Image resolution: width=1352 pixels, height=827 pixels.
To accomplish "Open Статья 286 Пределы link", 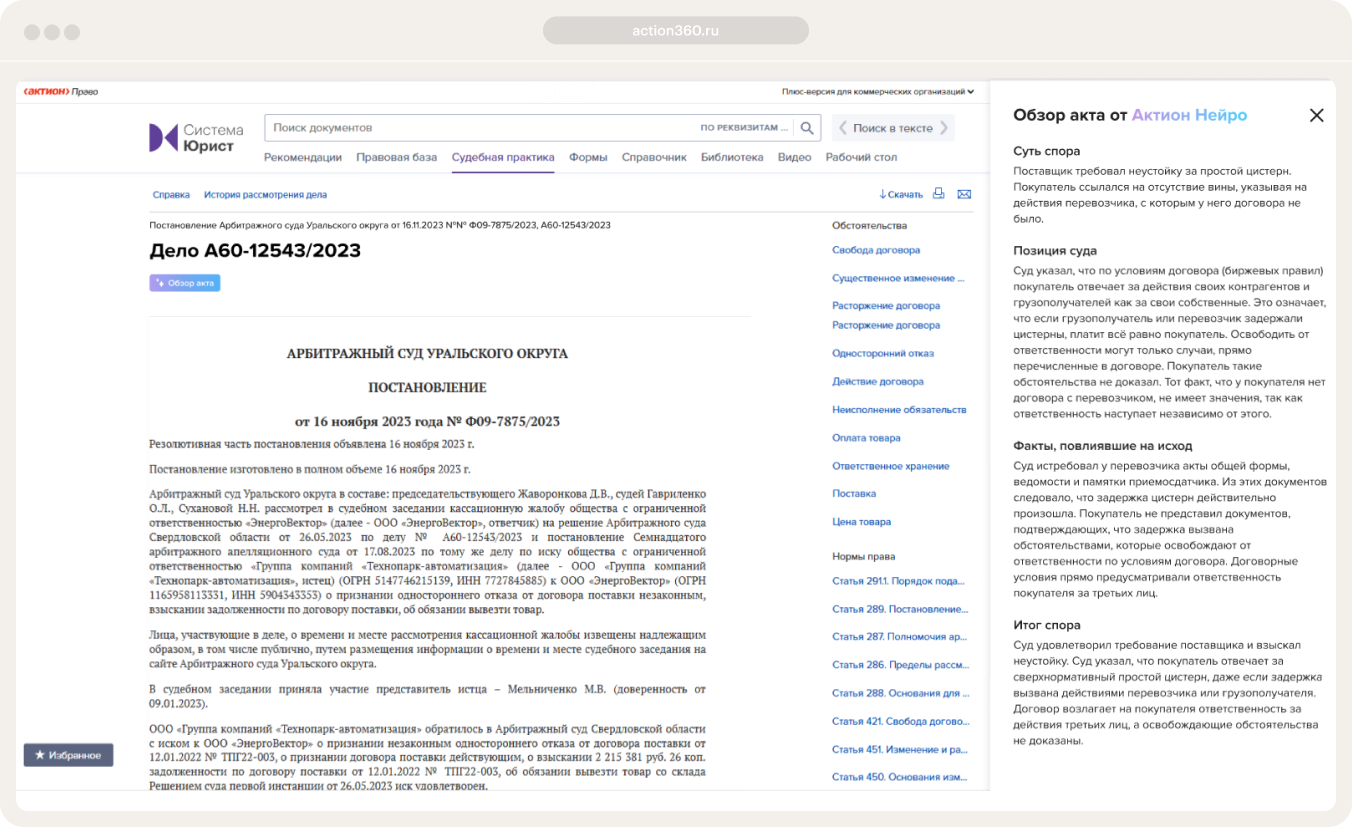I will tap(900, 665).
